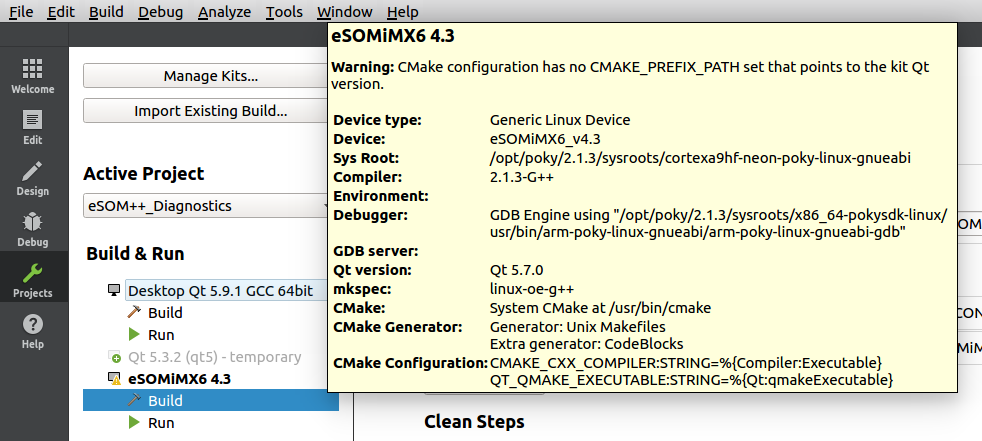Click tooltip title eSOMiMX6 4.3
Image resolution: width=982 pixels, height=441 pixels.
click(x=393, y=36)
